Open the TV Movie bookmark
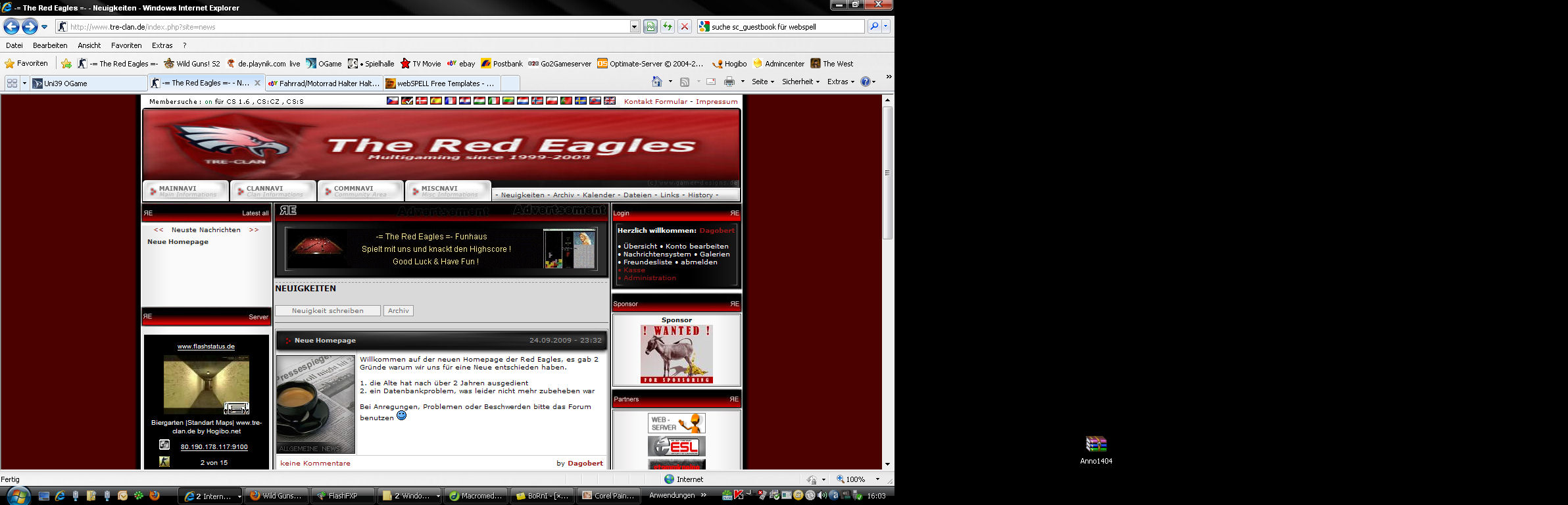This screenshot has height=505, width=1568. [420, 64]
